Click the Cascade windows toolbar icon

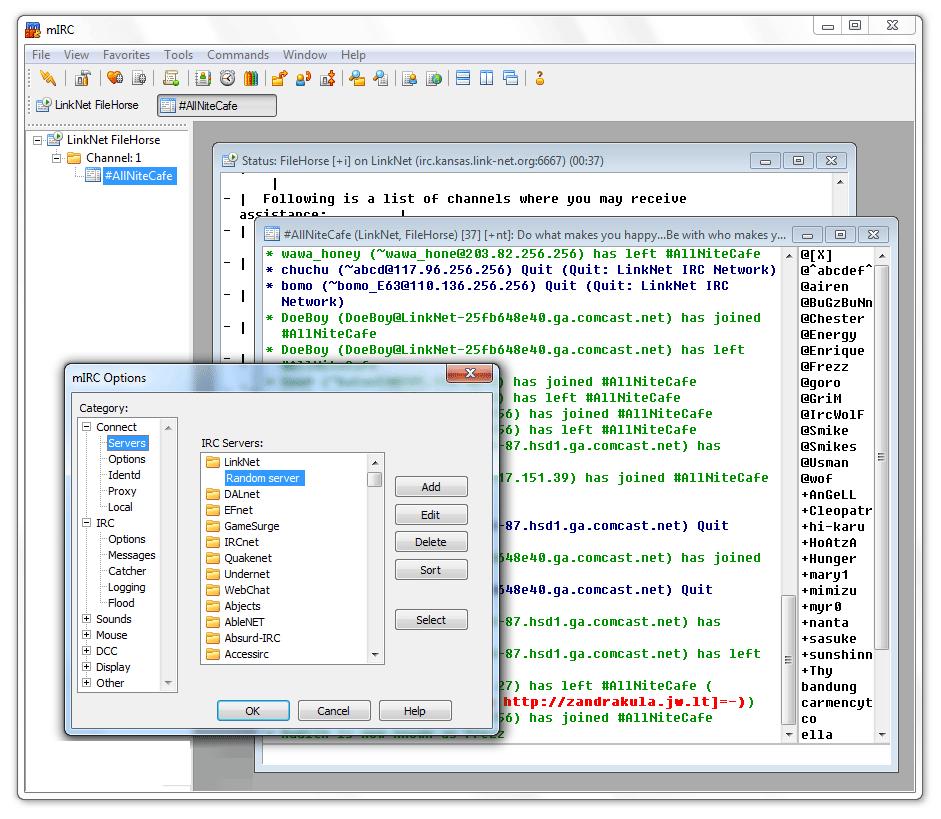(511, 78)
